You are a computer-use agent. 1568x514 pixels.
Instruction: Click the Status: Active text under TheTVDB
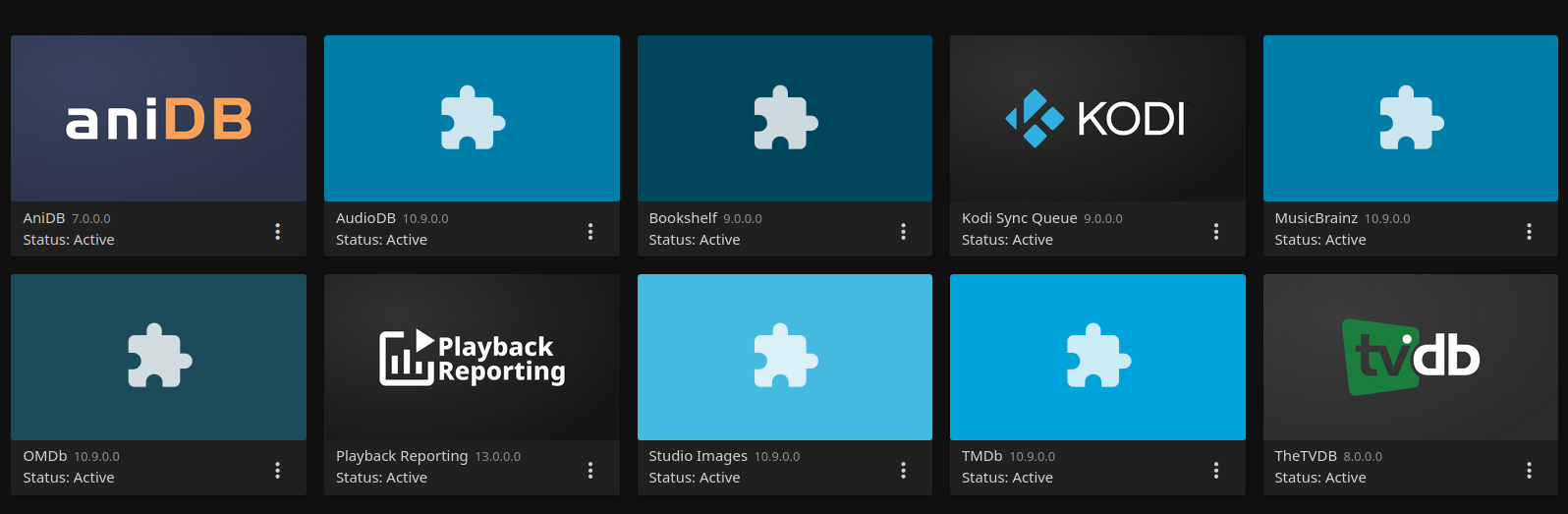pyautogui.click(x=1320, y=478)
